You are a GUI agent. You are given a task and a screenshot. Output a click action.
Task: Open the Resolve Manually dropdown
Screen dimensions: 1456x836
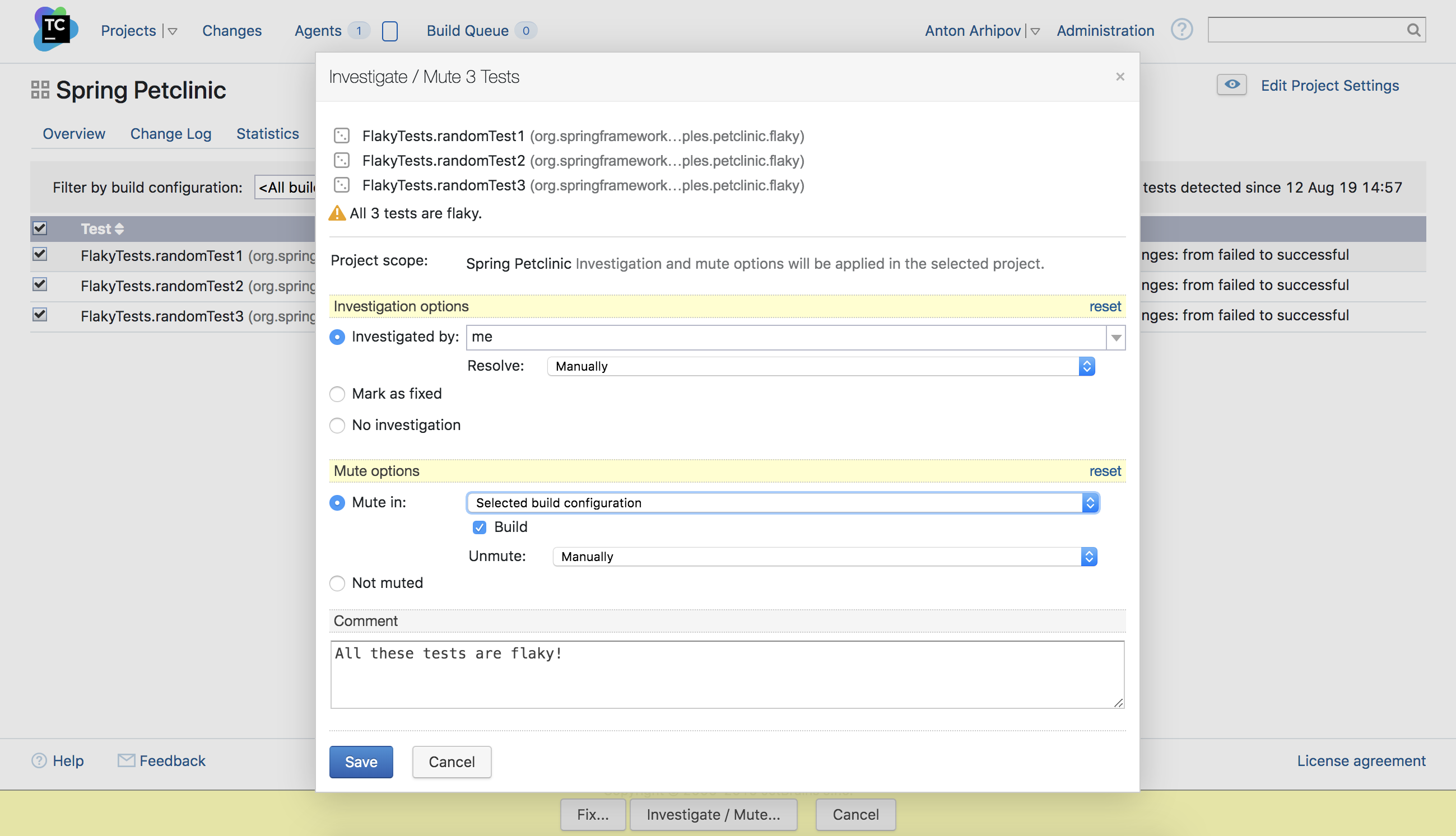[x=821, y=366]
